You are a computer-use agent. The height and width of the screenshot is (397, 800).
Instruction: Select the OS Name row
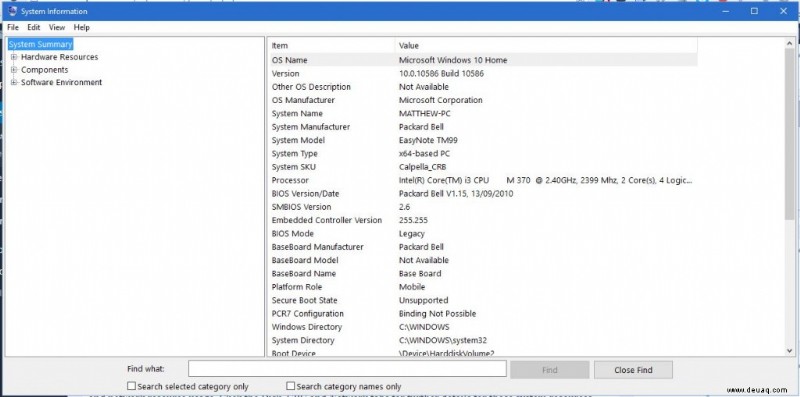coord(483,60)
